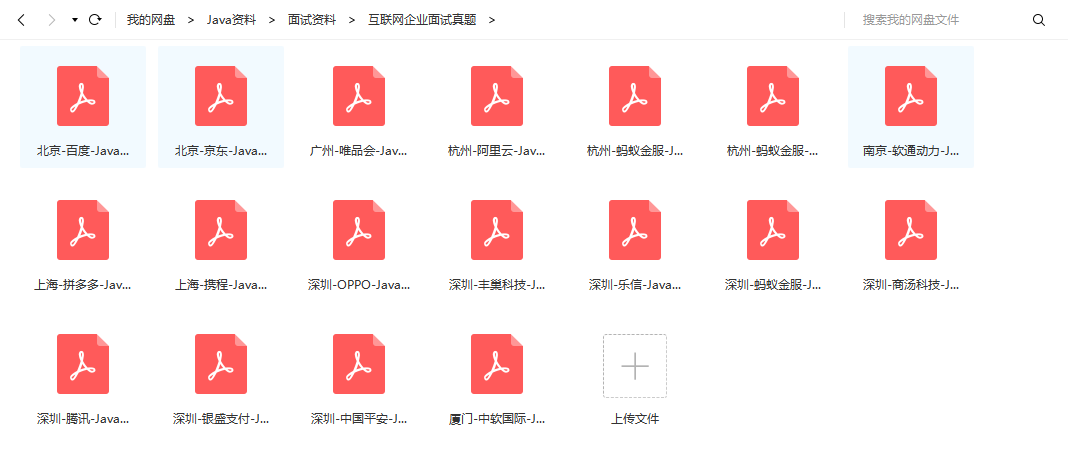This screenshot has width=1068, height=465.
Task: Pick the 深圳-乐信 PDF file icon
Action: tap(635, 230)
